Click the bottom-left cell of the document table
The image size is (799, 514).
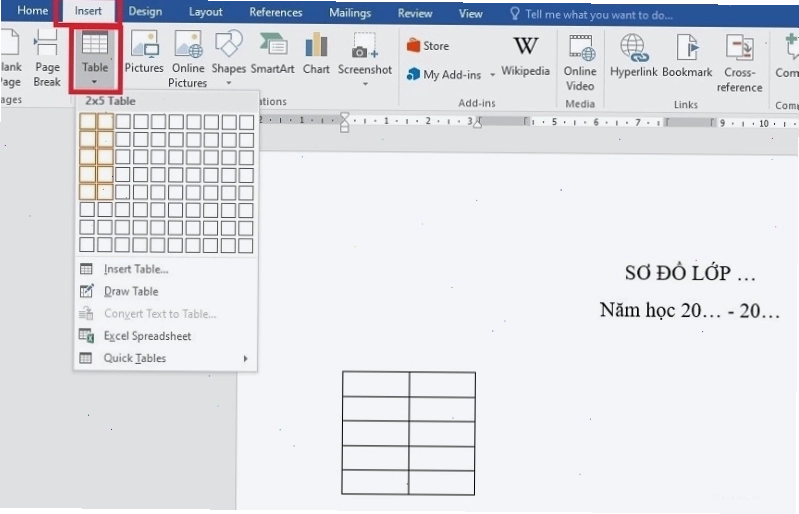pos(375,482)
